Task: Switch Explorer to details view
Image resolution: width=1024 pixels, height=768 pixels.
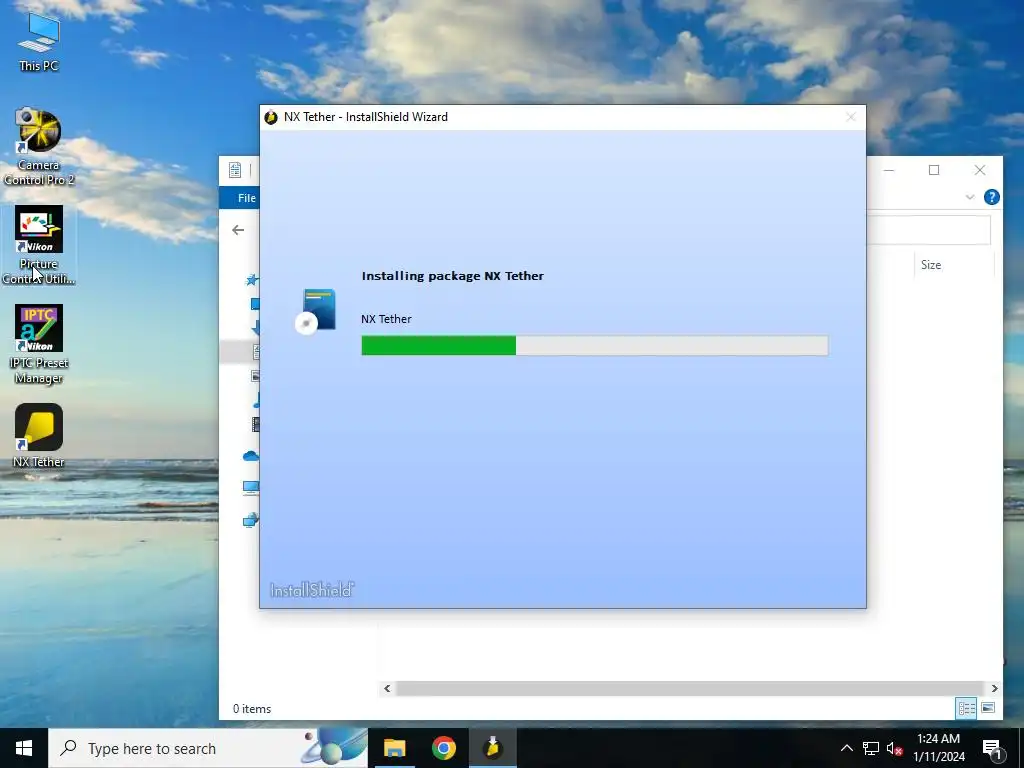Action: tap(967, 708)
